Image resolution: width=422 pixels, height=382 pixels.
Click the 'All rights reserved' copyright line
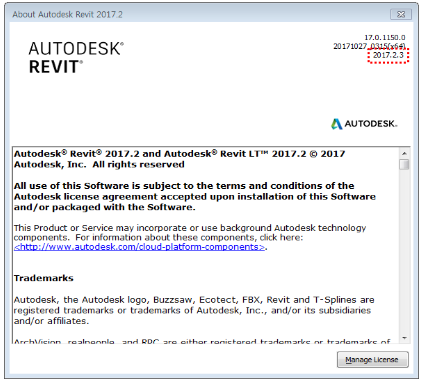pyautogui.click(x=99, y=165)
